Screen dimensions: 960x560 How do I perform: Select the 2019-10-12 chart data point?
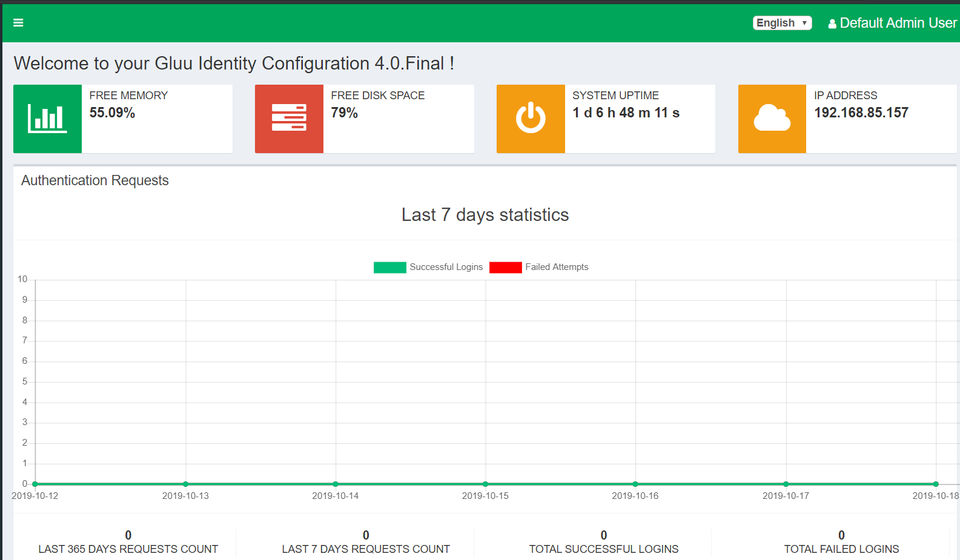click(35, 484)
